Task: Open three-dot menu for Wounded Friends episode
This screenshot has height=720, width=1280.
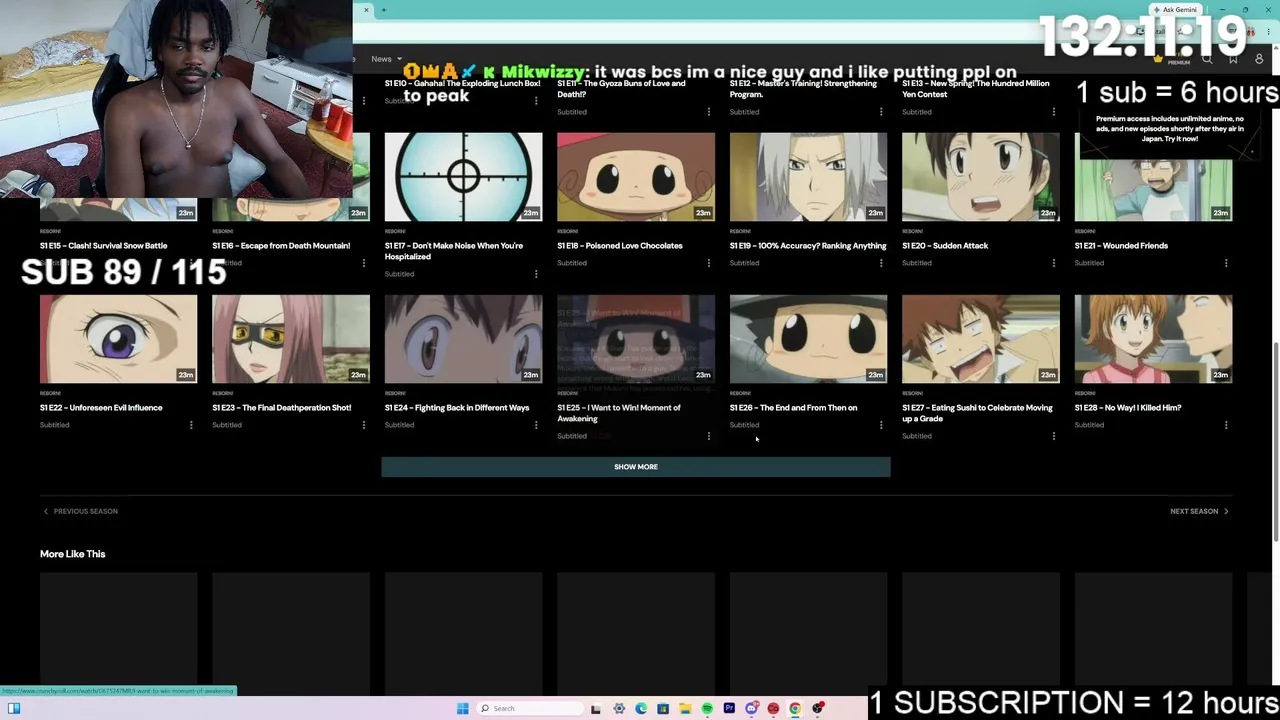Action: point(1226,263)
